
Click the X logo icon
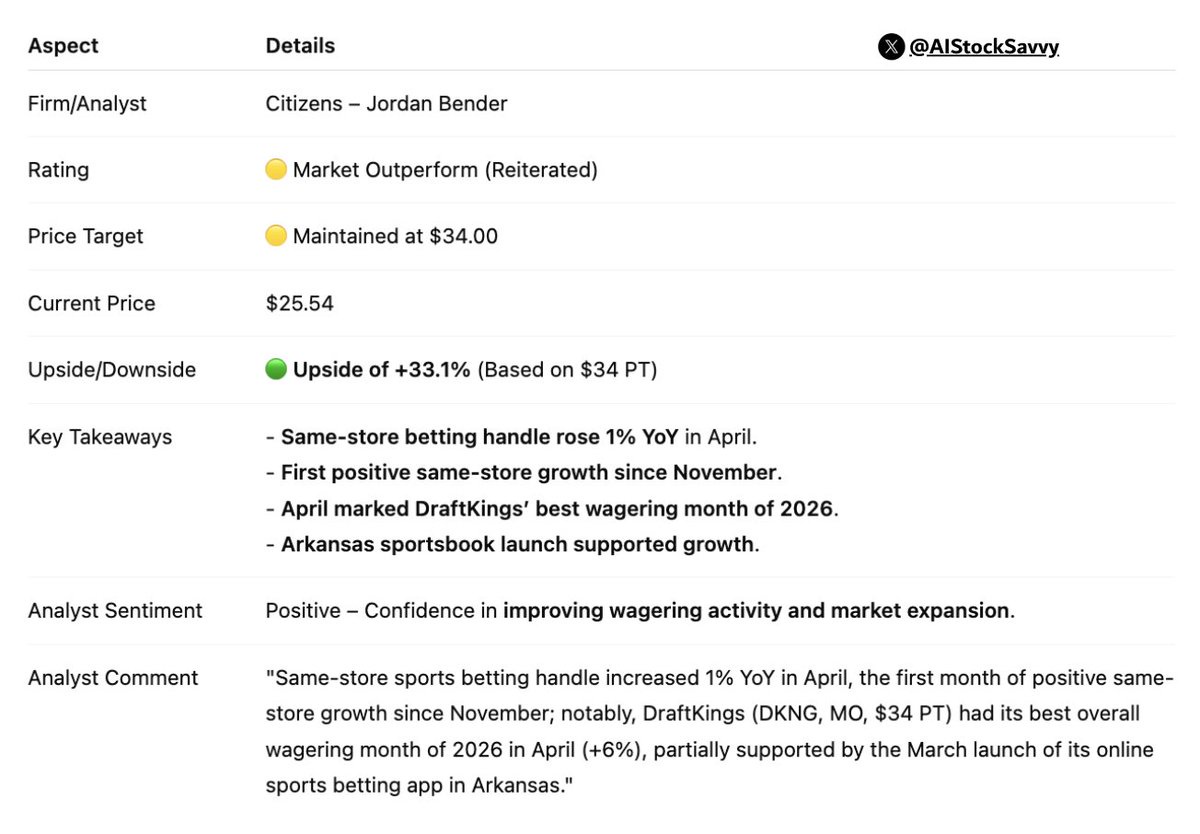pos(891,47)
